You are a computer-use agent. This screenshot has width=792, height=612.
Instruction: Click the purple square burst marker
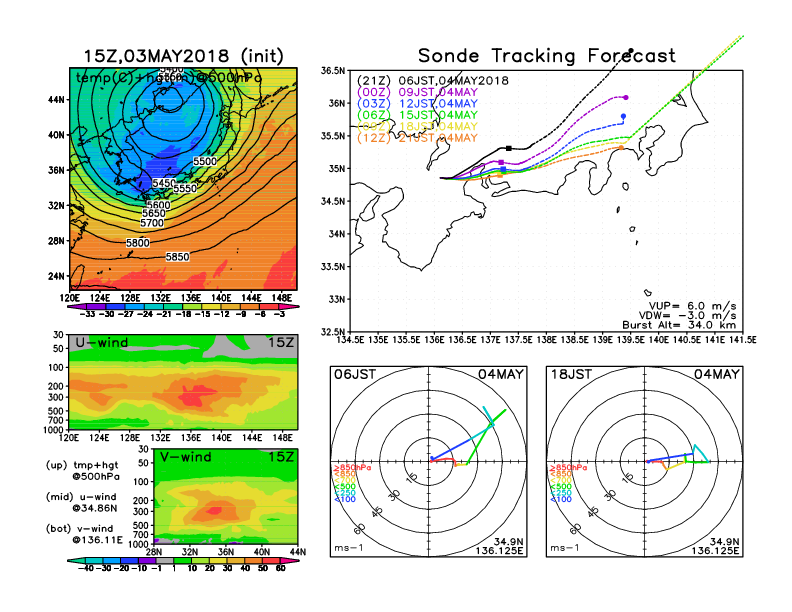[x=501, y=163]
